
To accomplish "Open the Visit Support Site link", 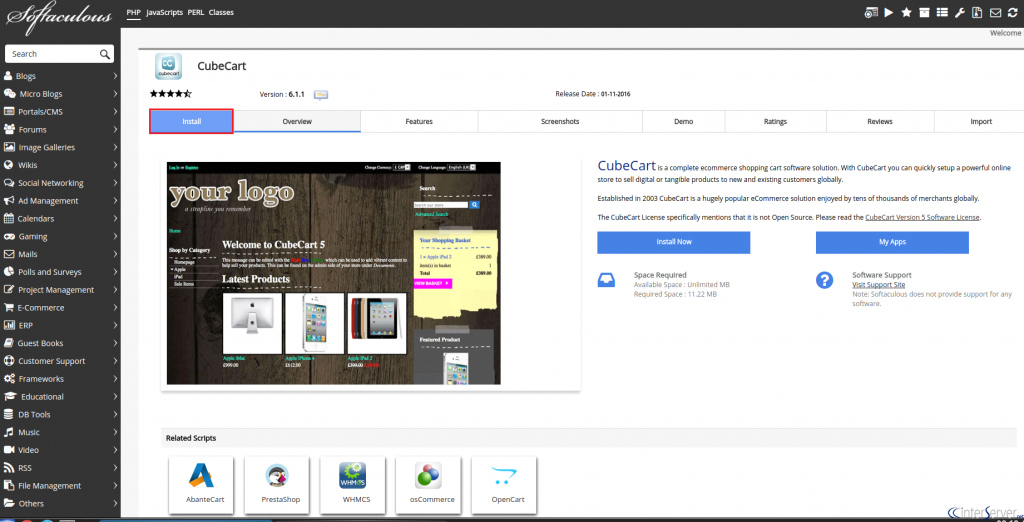I will (878, 285).
